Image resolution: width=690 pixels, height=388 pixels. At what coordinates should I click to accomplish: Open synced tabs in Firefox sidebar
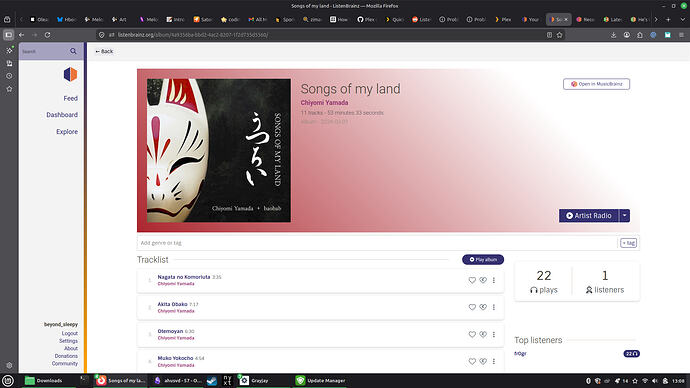[x=9, y=63]
